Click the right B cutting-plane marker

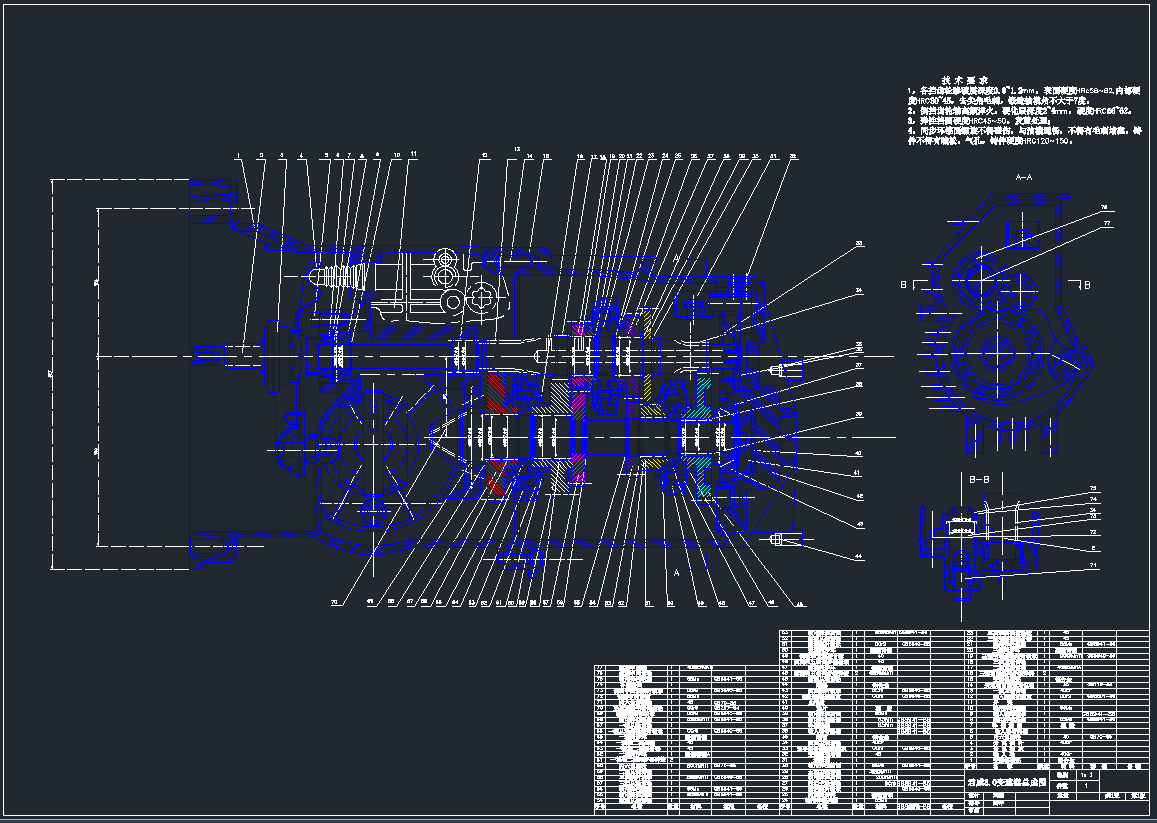click(1086, 285)
